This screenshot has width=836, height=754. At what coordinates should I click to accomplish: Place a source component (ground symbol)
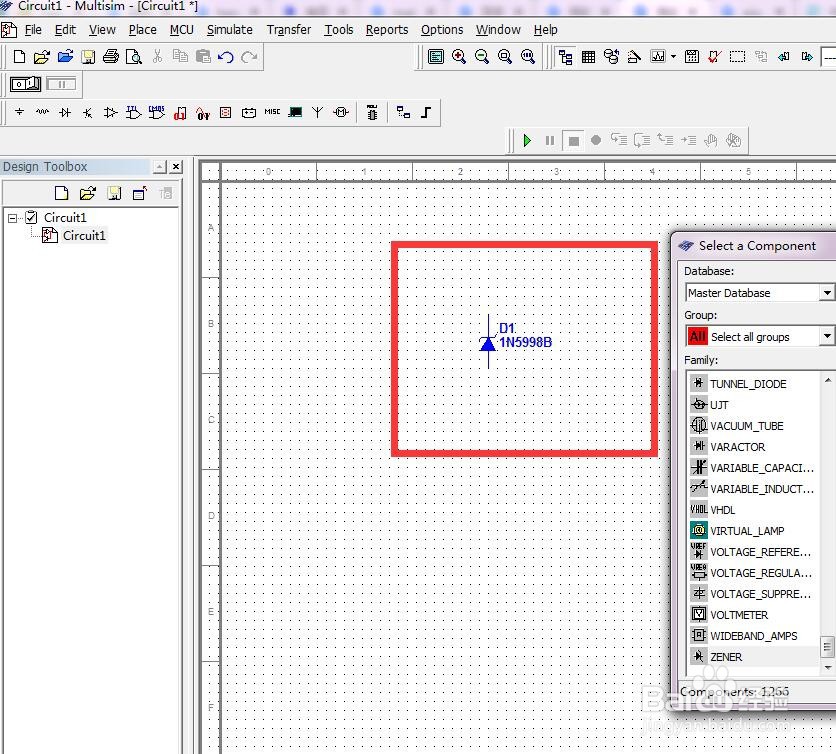(19, 112)
